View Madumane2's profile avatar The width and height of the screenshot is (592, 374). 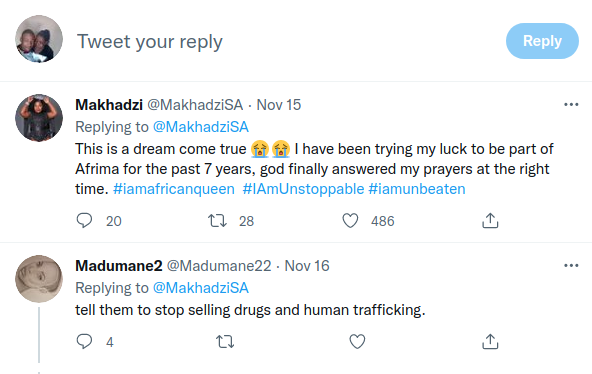(x=39, y=279)
